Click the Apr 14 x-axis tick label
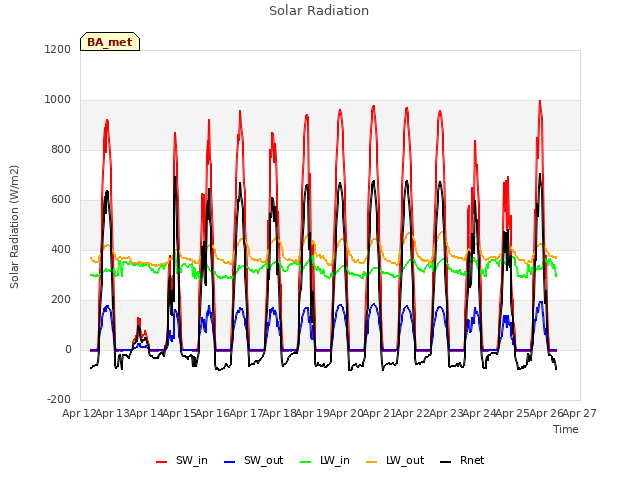640x480 pixels. click(146, 413)
